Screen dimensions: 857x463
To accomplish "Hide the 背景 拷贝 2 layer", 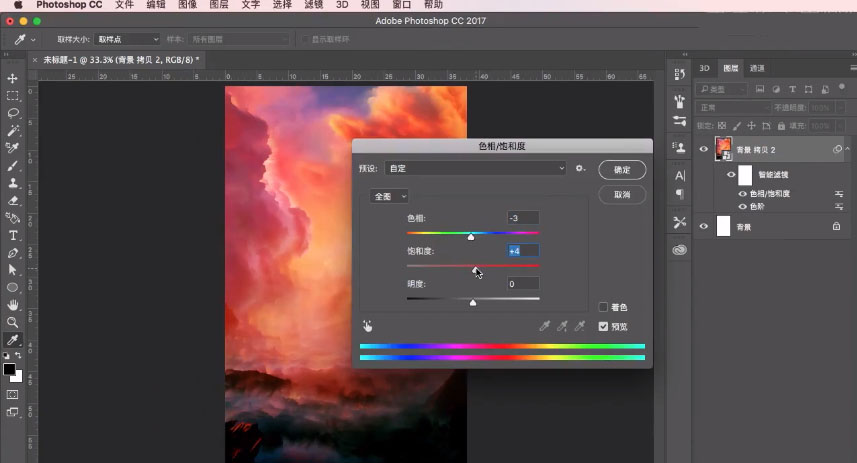I will pyautogui.click(x=704, y=149).
